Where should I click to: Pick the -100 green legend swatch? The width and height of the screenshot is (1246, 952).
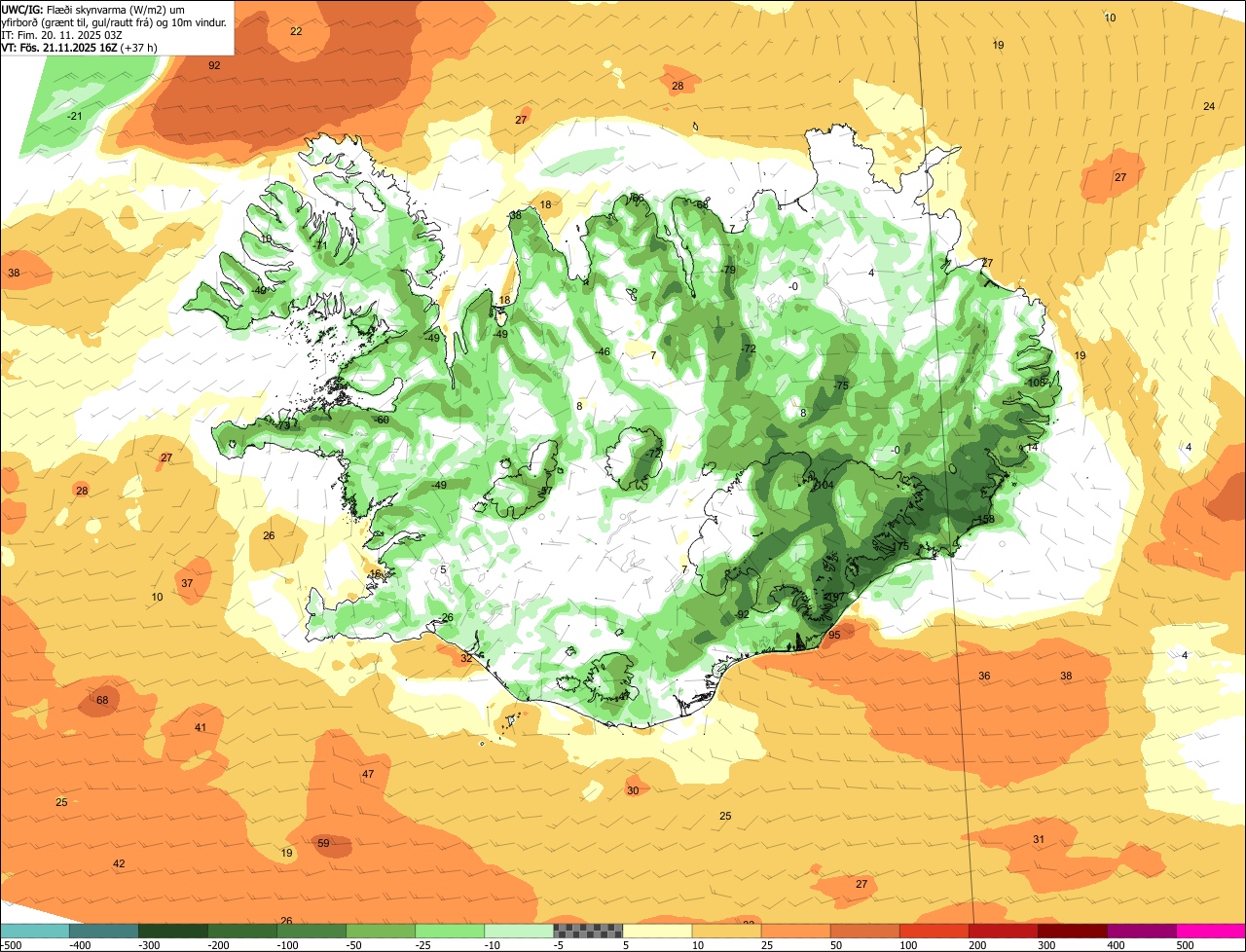pos(311,931)
